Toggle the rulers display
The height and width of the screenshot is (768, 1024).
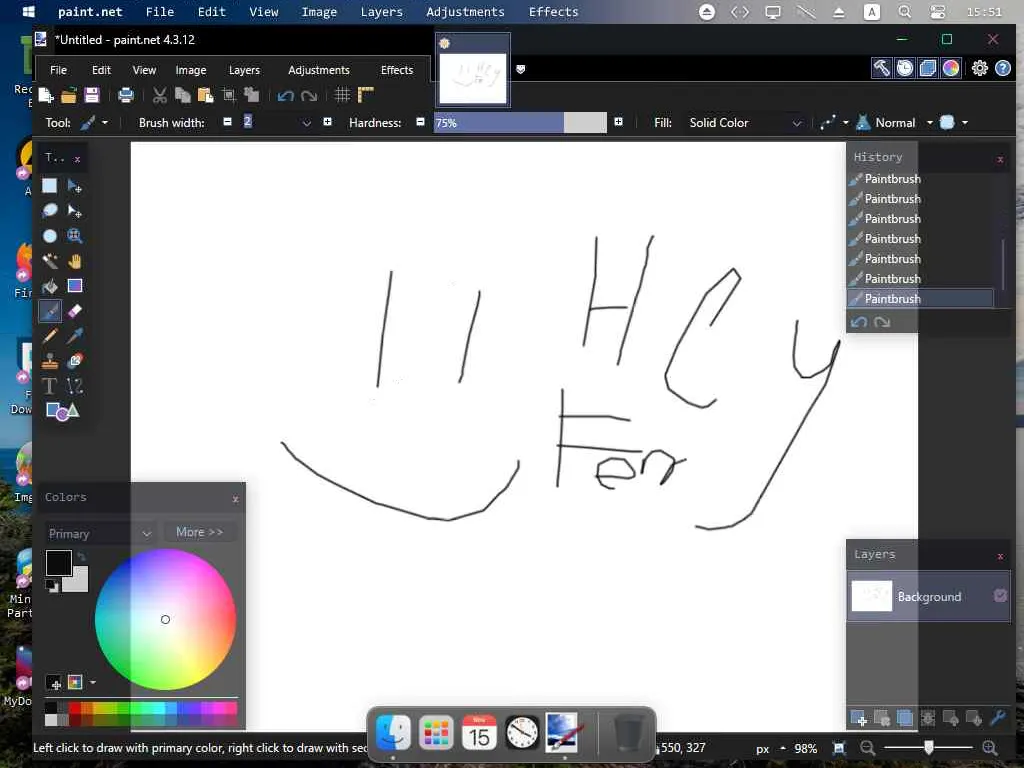coord(366,95)
